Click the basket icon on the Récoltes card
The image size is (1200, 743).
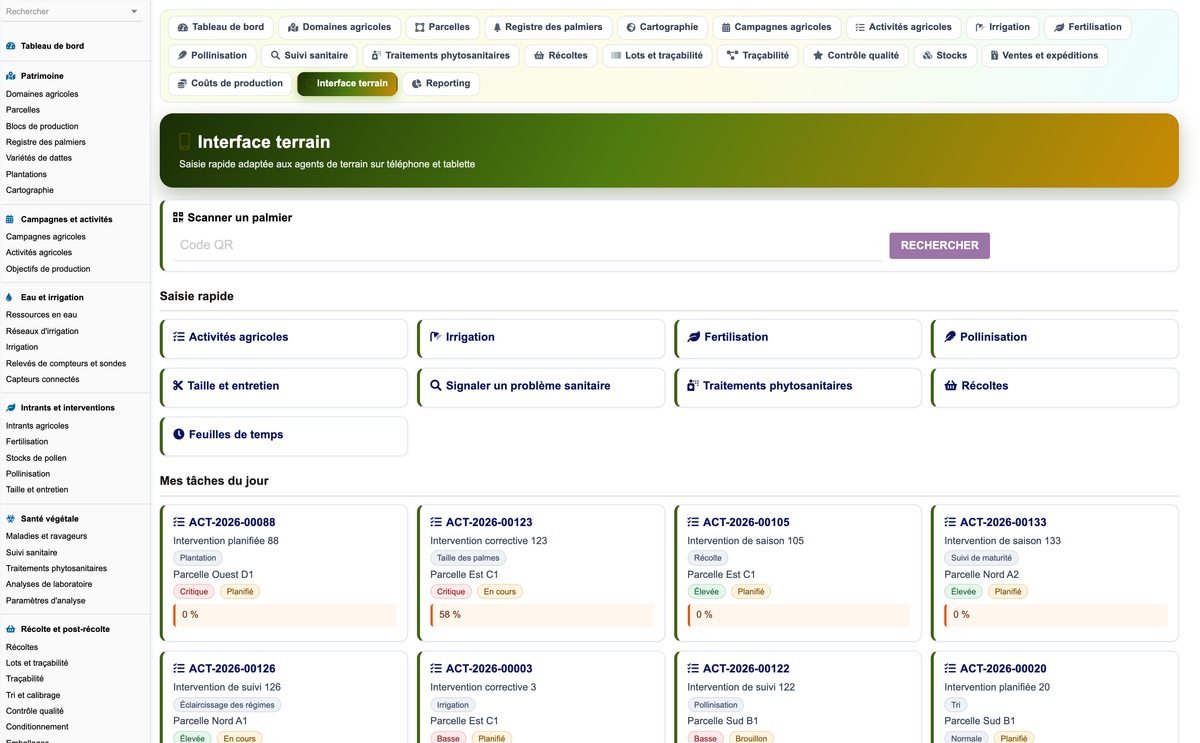point(950,385)
